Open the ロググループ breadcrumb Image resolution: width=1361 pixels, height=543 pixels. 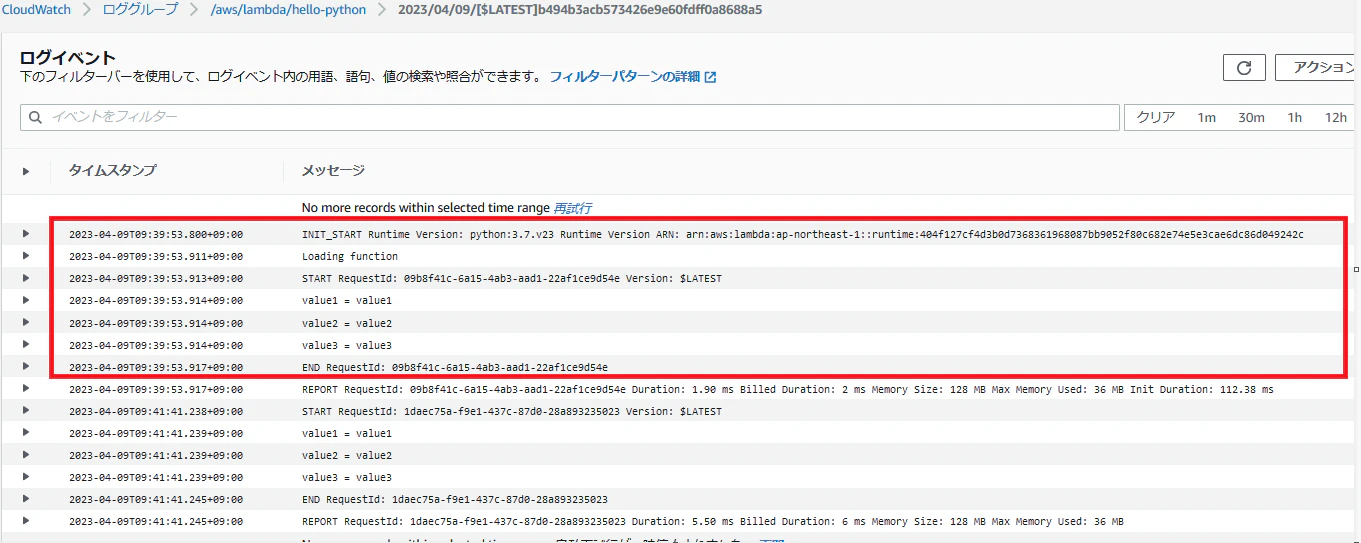(139, 9)
